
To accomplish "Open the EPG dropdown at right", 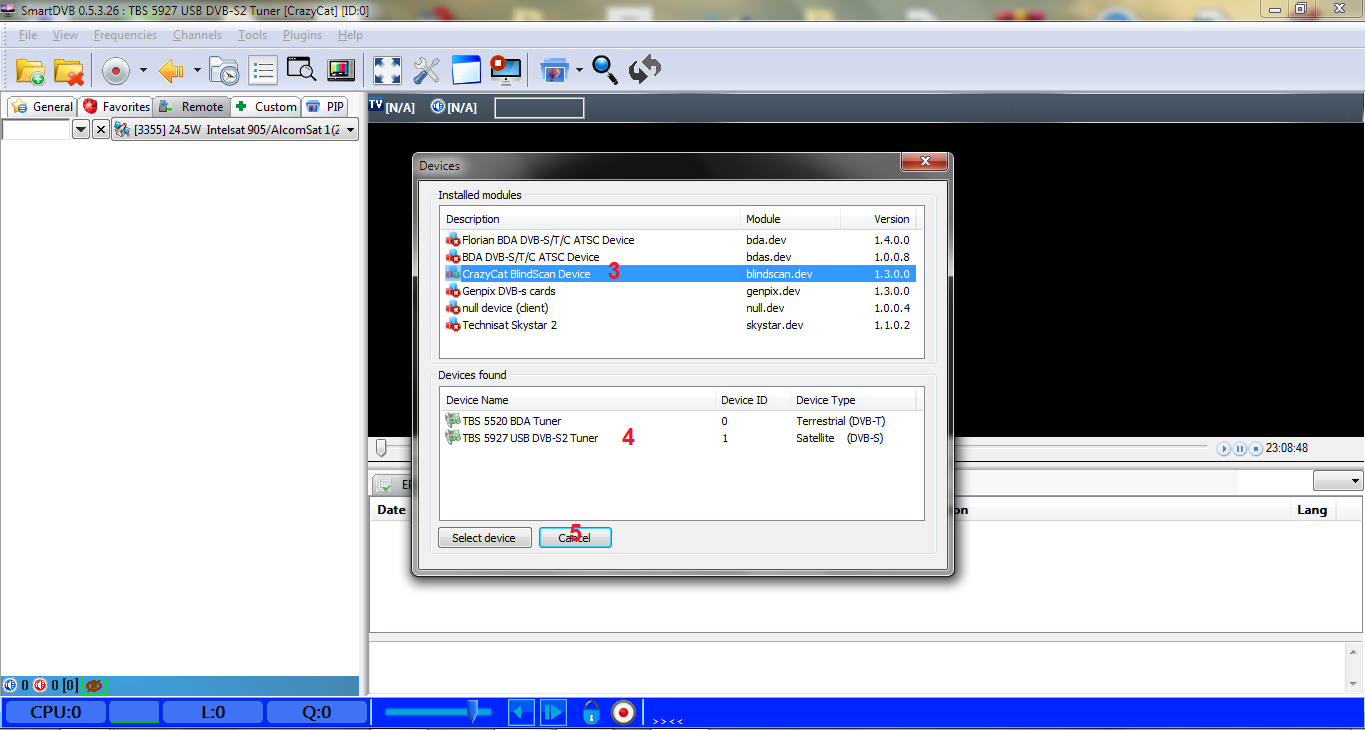I will pos(1339,482).
